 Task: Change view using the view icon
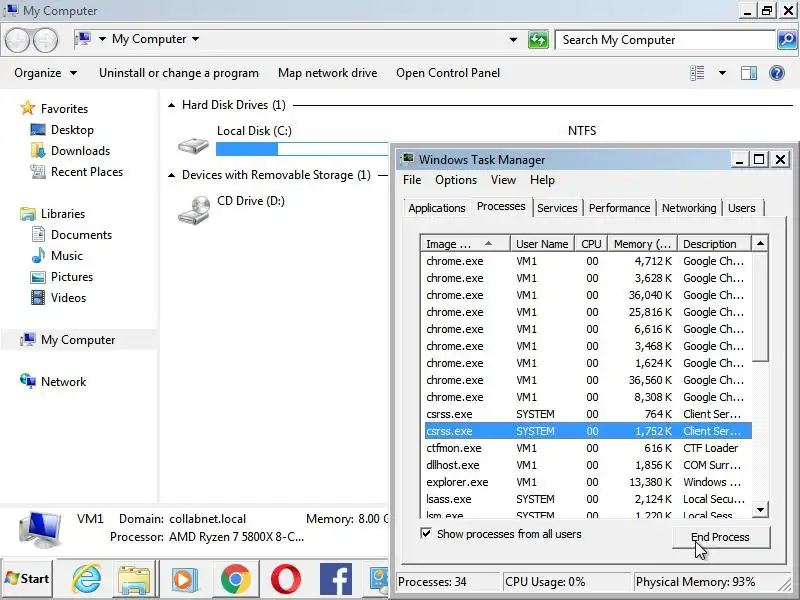[697, 73]
